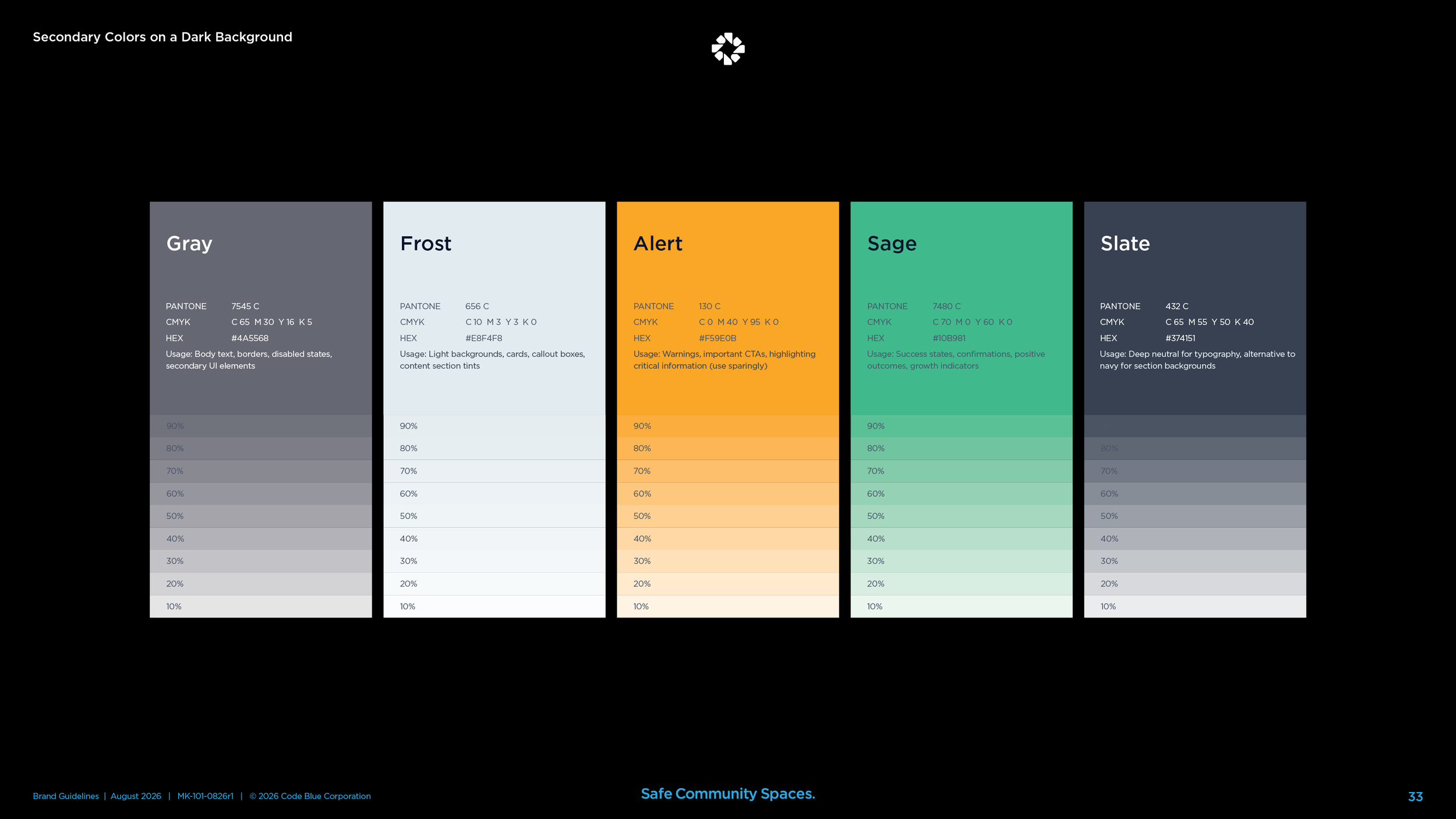The image size is (1456, 819).
Task: Click Pantone value 7480 C
Action: pos(946,306)
